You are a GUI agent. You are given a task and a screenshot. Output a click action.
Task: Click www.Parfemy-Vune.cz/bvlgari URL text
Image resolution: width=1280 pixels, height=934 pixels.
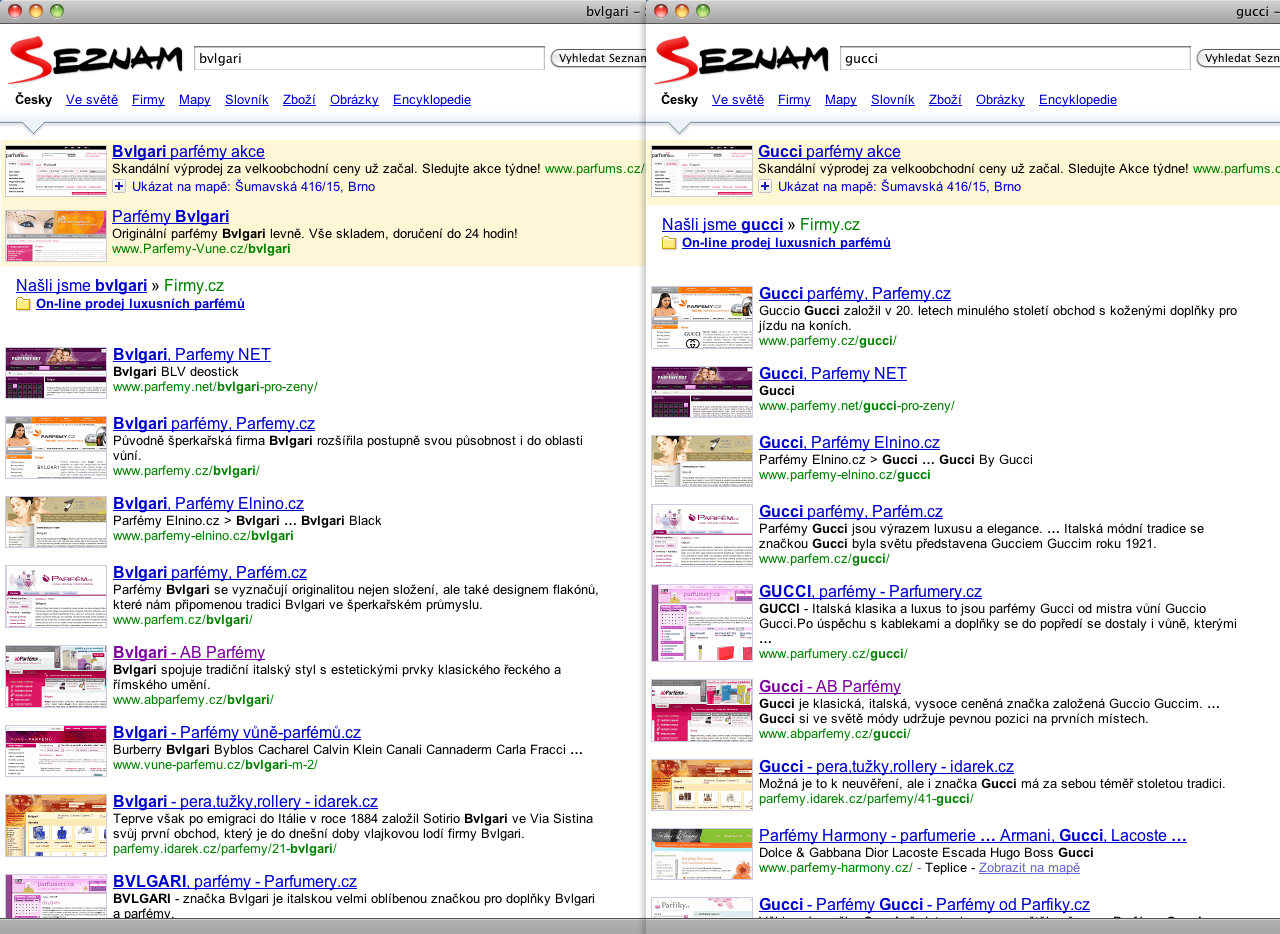[x=201, y=249]
